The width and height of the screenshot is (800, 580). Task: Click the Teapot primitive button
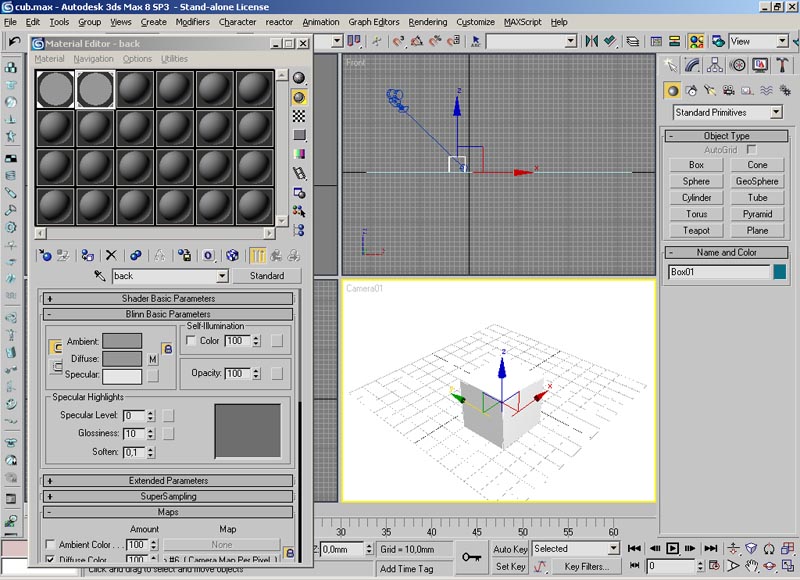tap(696, 230)
